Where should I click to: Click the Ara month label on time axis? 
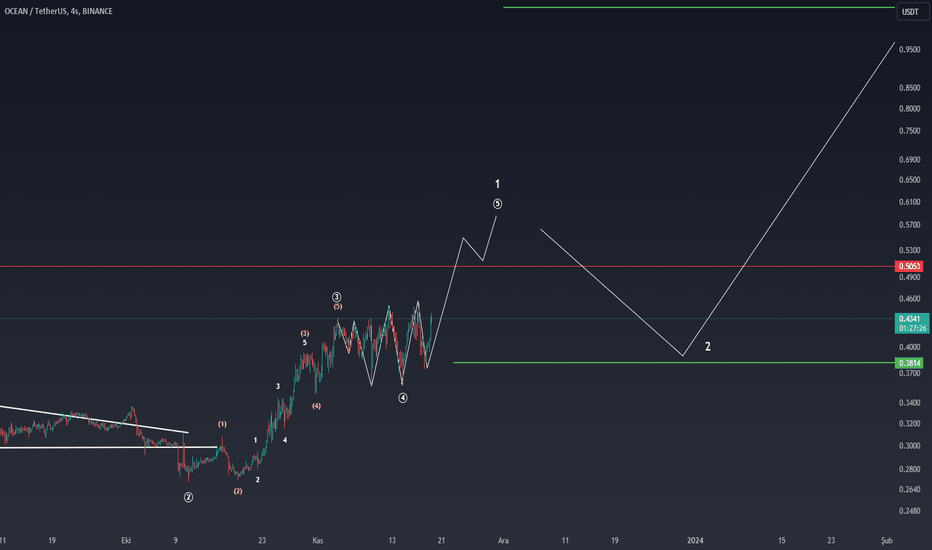point(503,540)
